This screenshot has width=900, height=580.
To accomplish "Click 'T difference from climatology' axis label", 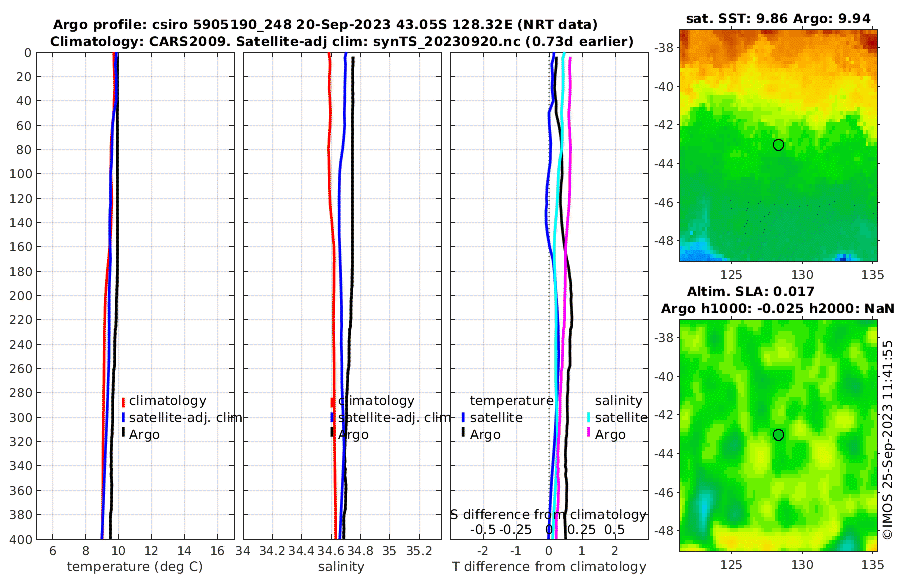I will point(549,567).
